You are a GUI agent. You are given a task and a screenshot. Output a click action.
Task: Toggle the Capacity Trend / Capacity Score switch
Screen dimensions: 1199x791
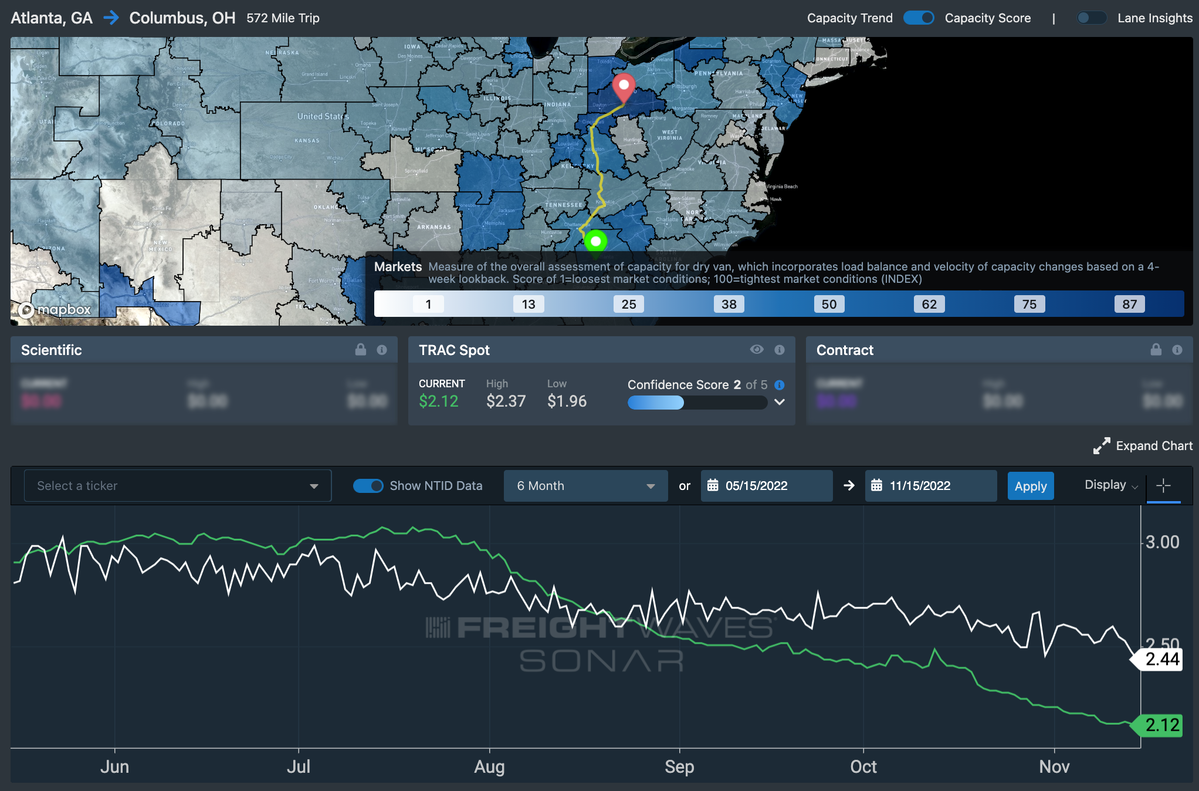click(918, 18)
